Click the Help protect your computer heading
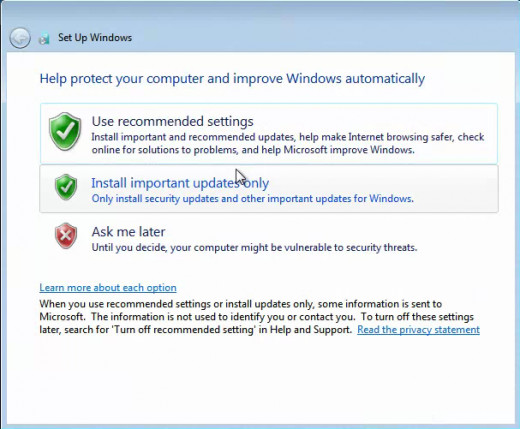Image resolution: width=520 pixels, height=429 pixels. (232, 79)
